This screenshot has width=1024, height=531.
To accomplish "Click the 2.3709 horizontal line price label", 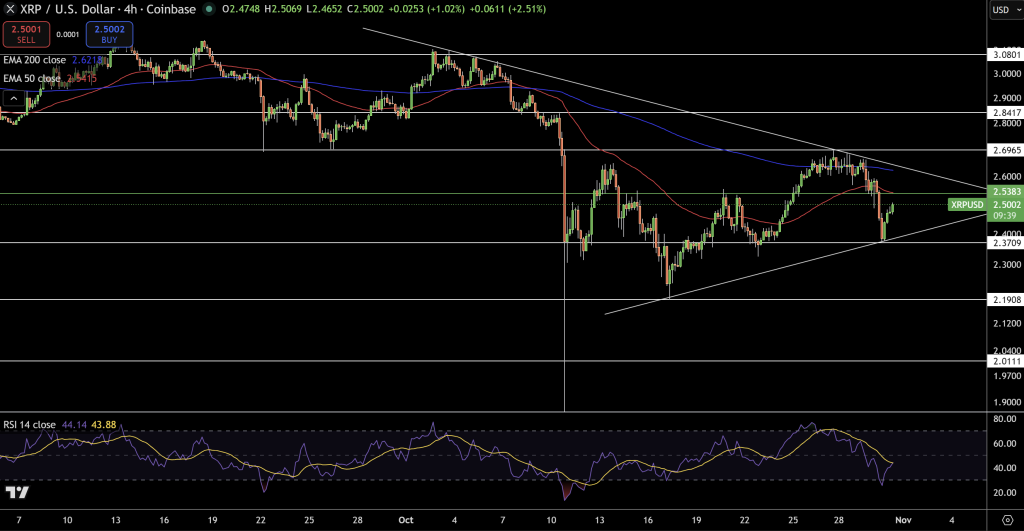I will (1006, 243).
